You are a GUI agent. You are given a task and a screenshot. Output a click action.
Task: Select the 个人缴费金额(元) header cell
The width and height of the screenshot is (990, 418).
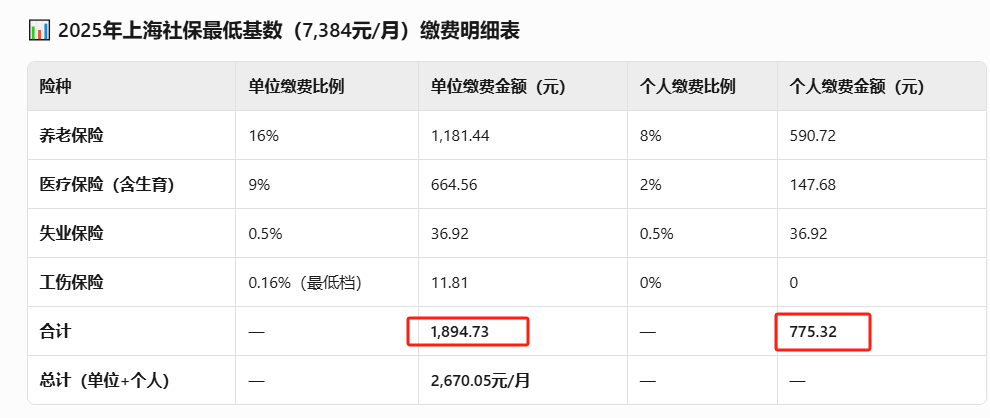coord(857,87)
